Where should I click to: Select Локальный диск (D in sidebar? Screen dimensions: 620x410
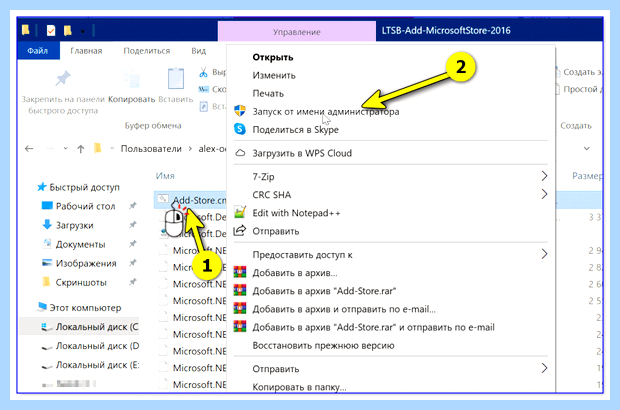[x=97, y=346]
